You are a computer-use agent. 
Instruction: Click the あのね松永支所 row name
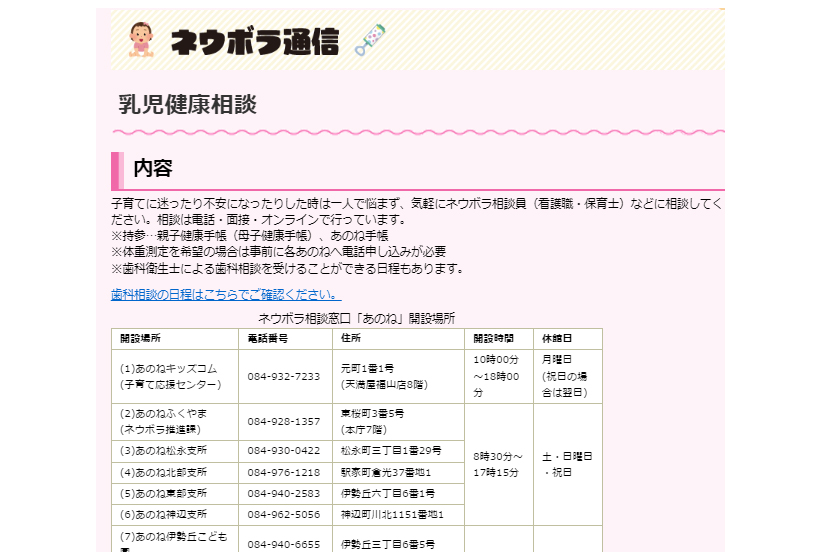(163, 451)
